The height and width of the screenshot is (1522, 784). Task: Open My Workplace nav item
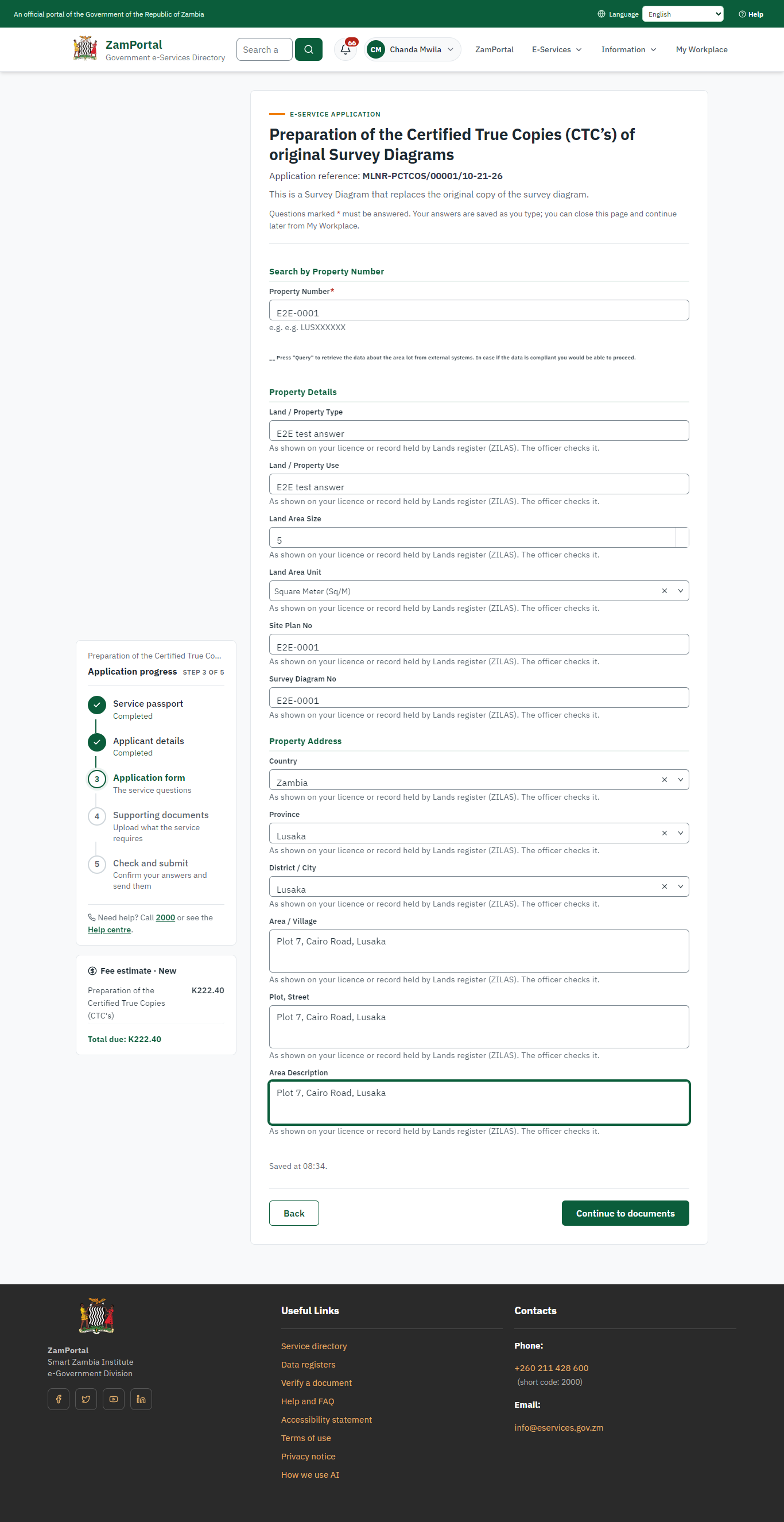701,49
